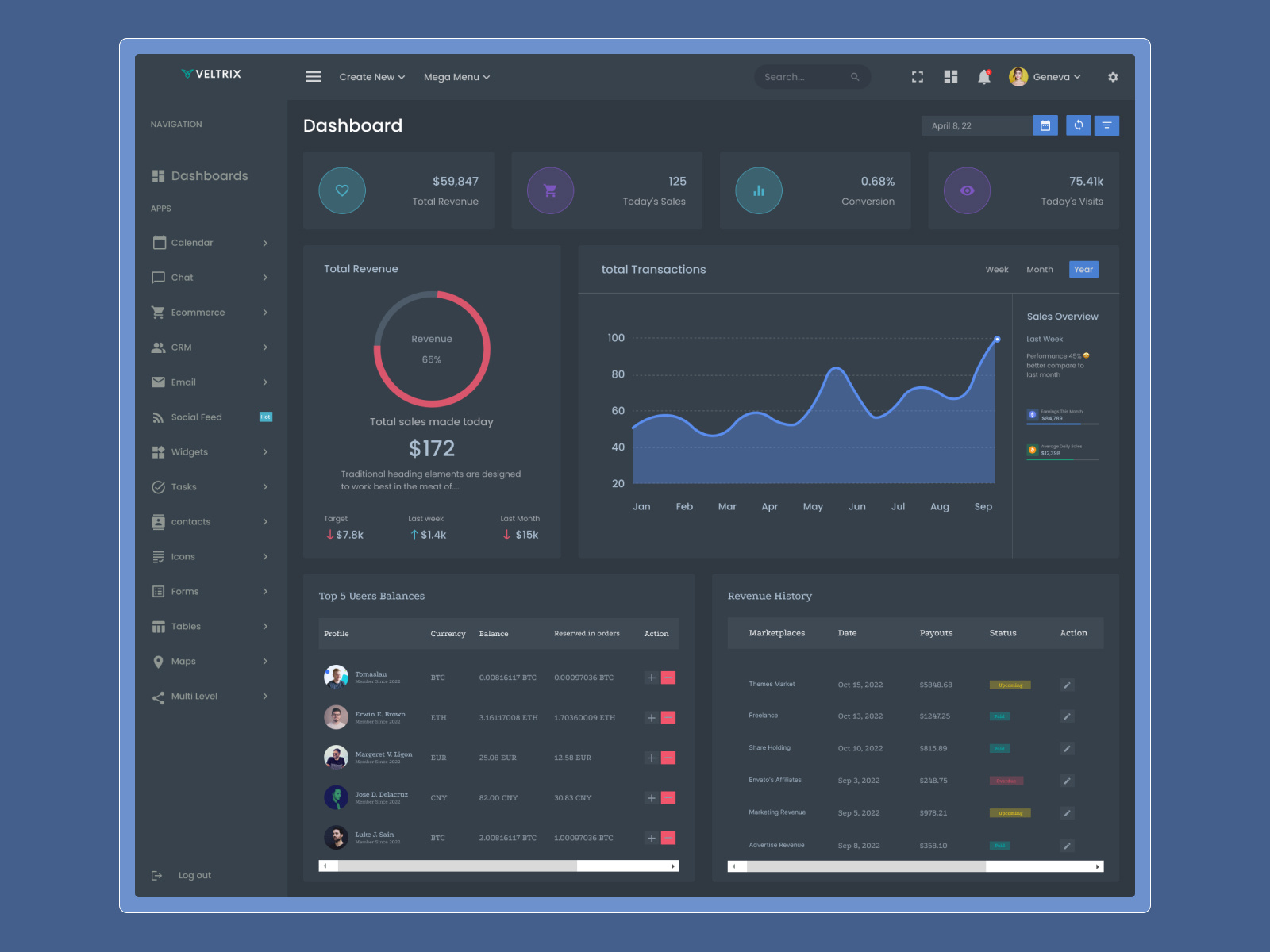Open the settings gear icon

pyautogui.click(x=1113, y=77)
